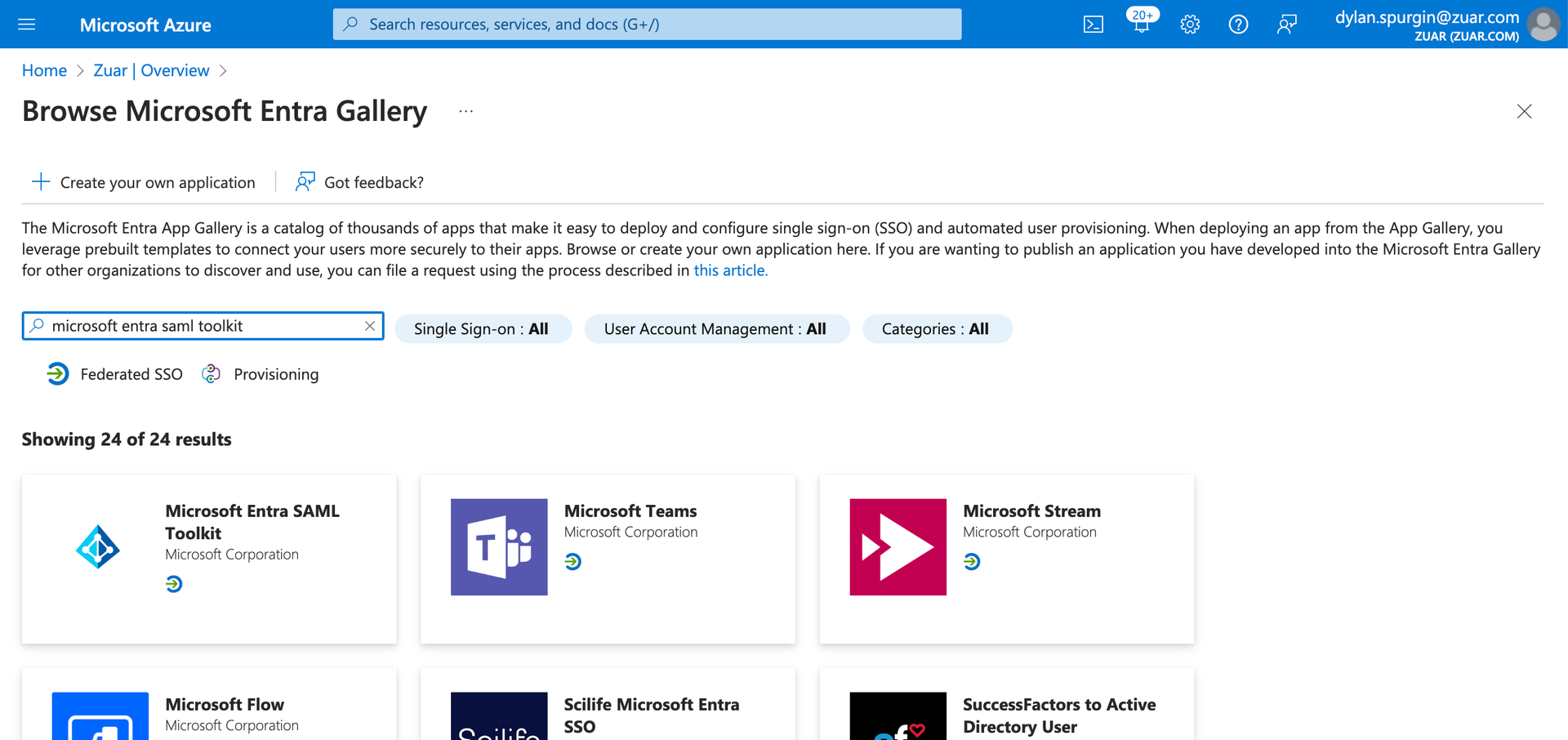Click federated SSO icon on Microsoft Stream card
The width and height of the screenshot is (1568, 740).
[x=972, y=562]
